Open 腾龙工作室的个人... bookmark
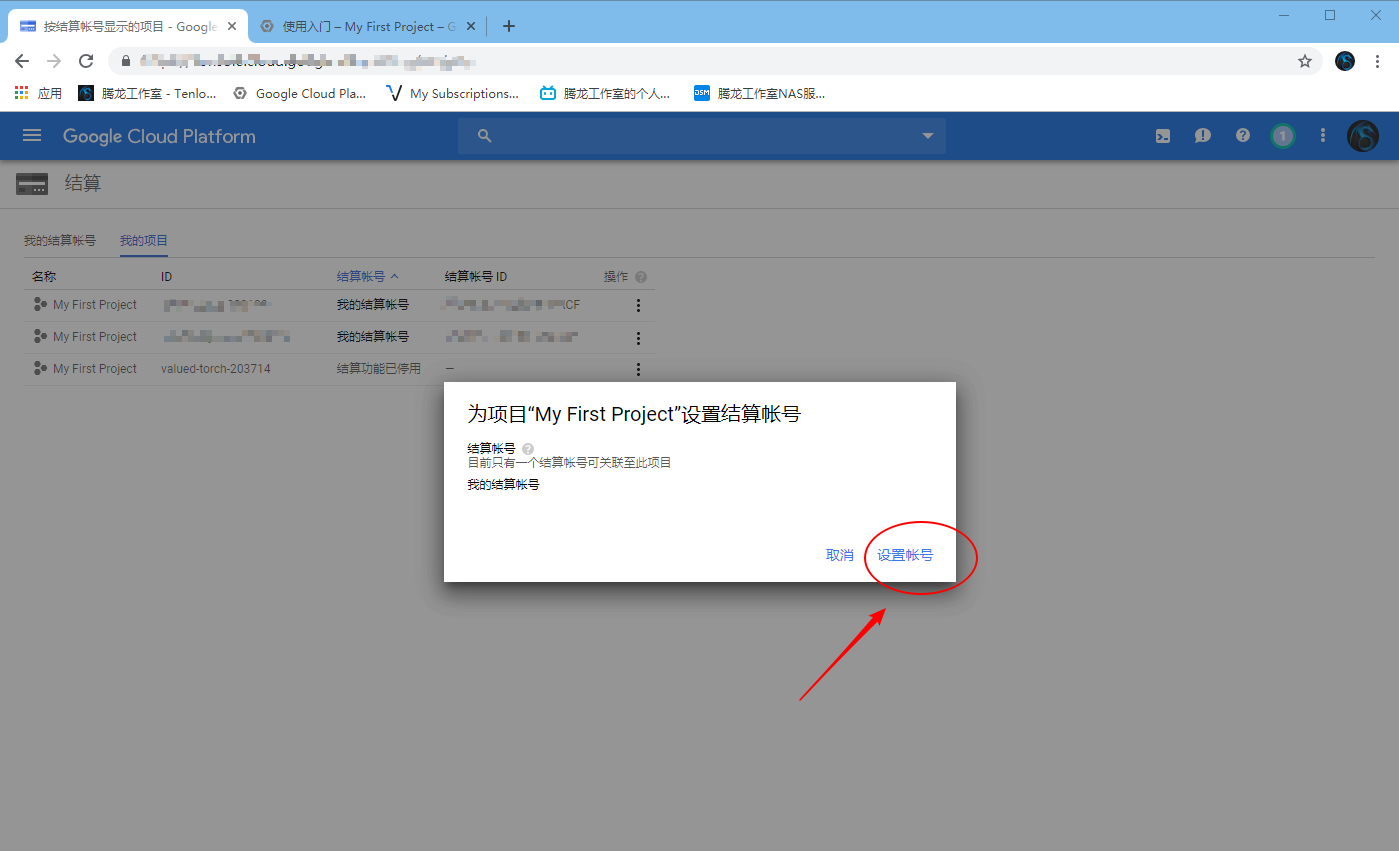The width and height of the screenshot is (1399, 851). click(605, 93)
